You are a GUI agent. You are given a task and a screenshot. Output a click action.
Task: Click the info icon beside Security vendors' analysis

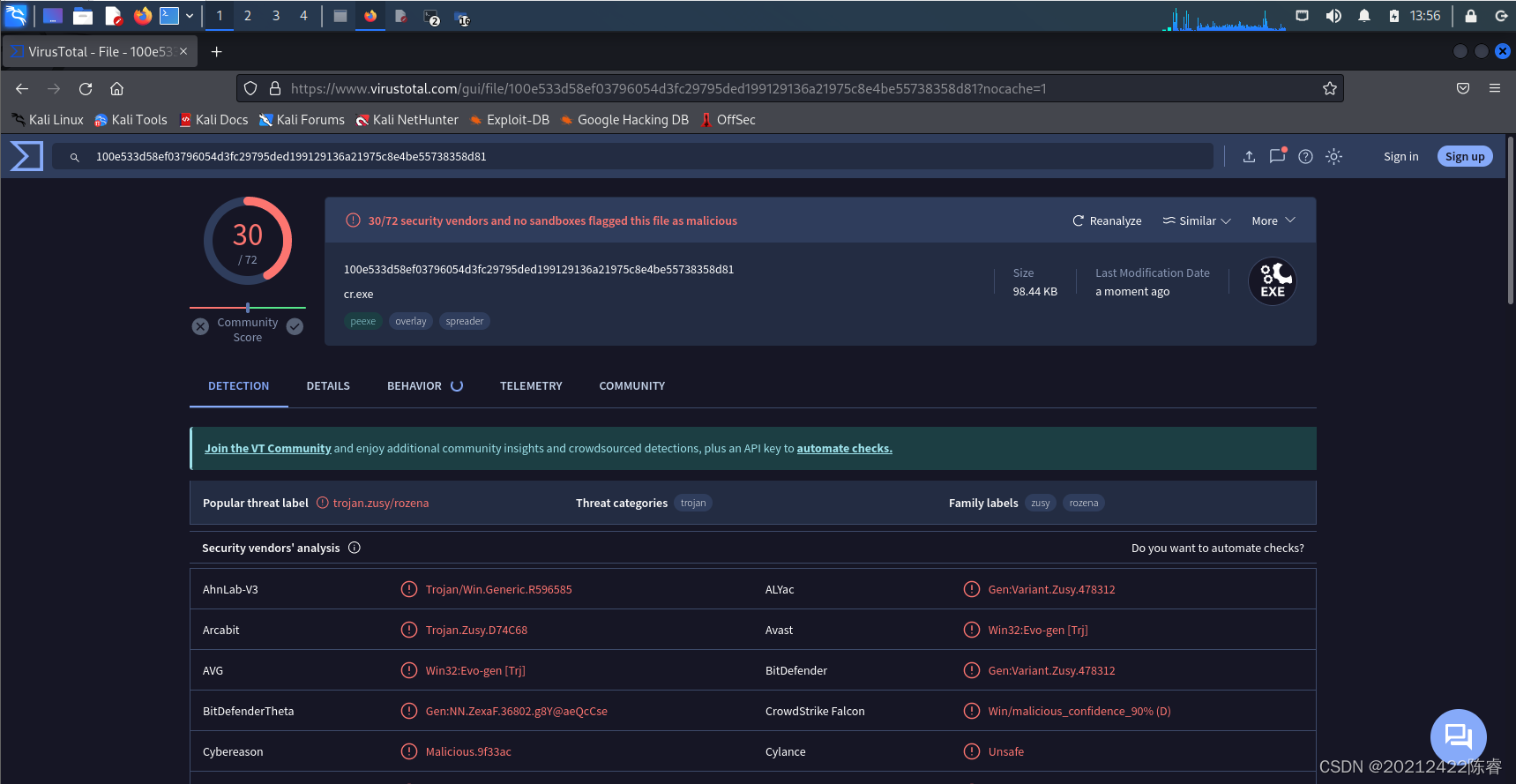point(355,548)
